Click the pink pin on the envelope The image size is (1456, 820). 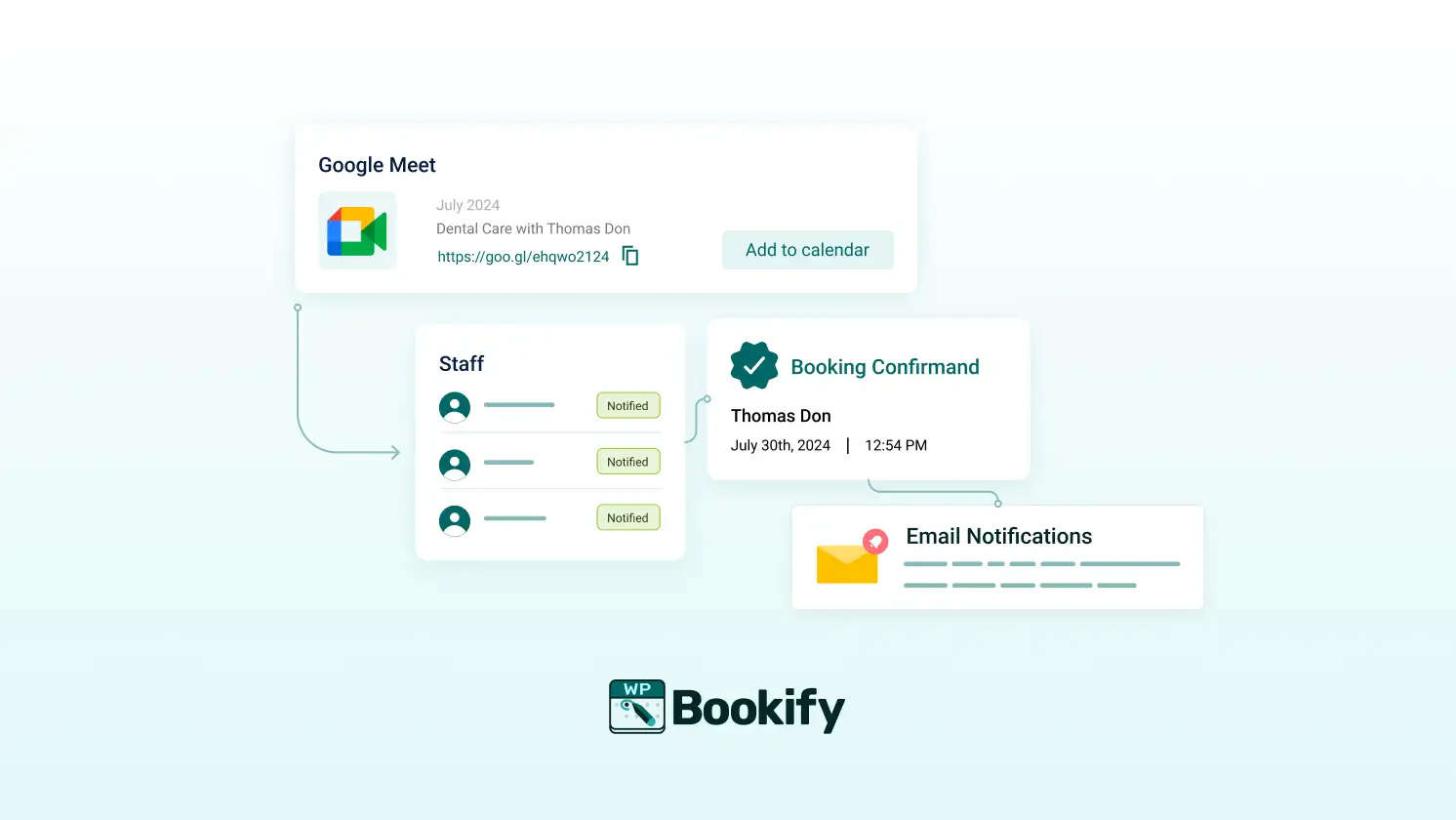[x=874, y=541]
